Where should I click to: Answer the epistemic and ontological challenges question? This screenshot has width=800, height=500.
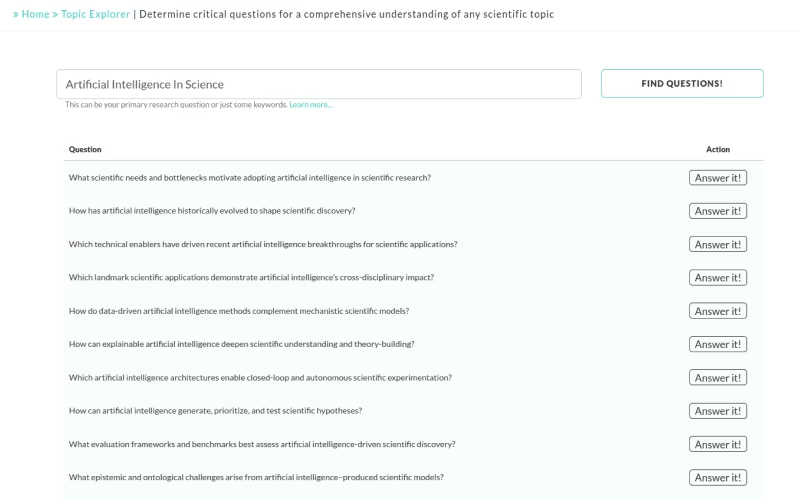click(x=718, y=478)
